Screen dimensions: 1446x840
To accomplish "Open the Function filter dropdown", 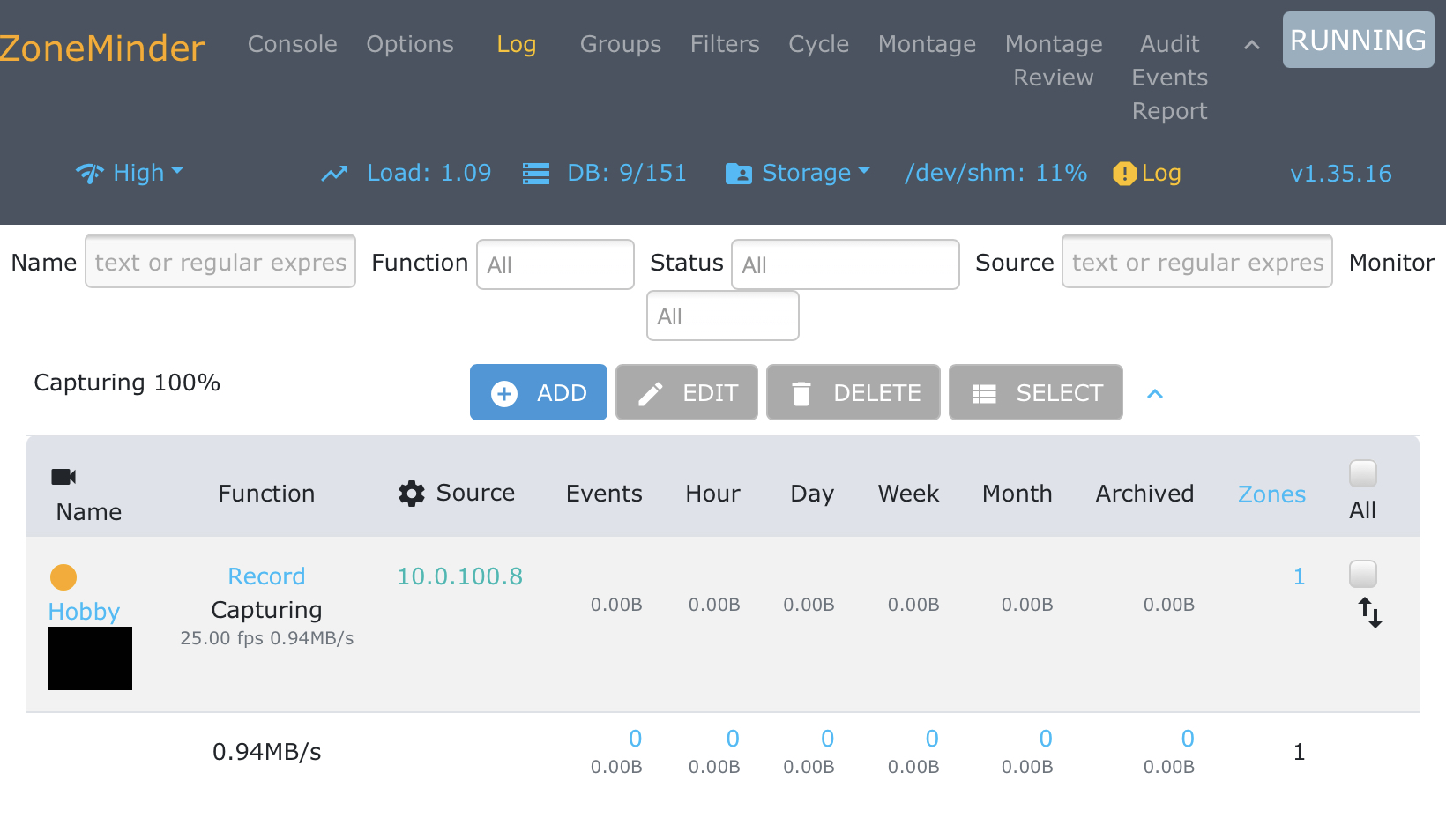I will tap(555, 264).
